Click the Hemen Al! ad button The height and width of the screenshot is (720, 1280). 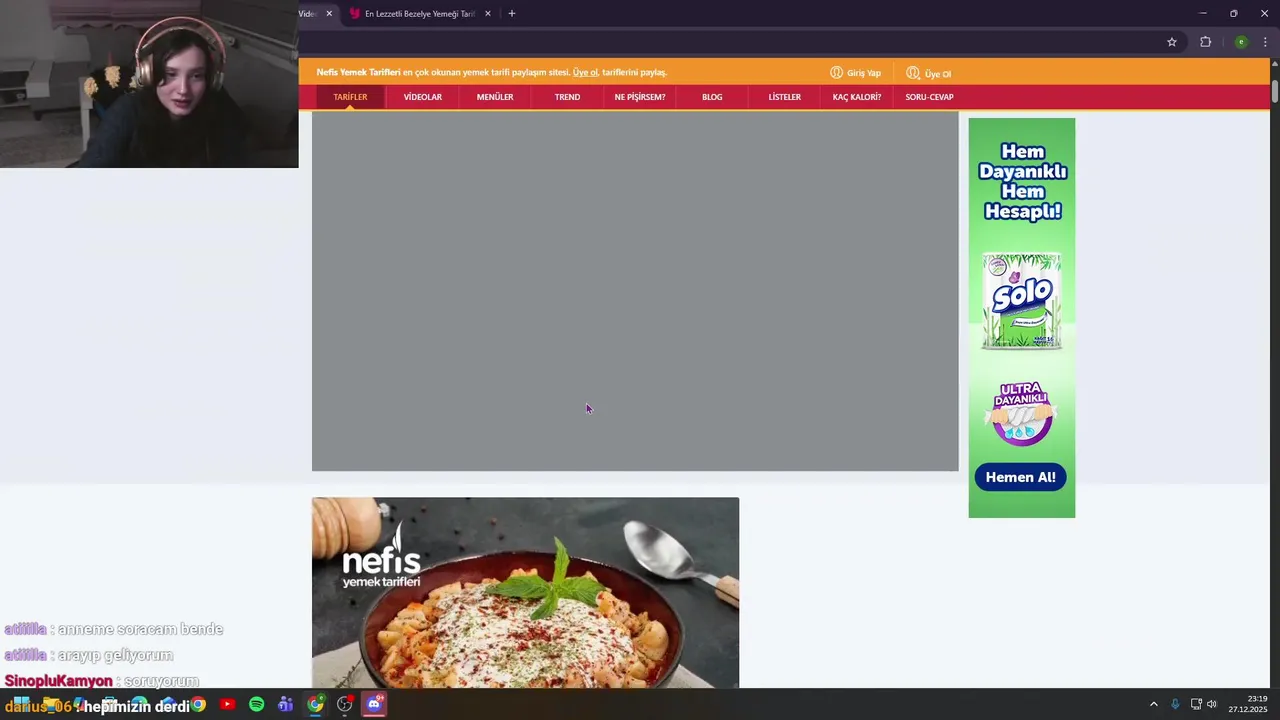pyautogui.click(x=1021, y=477)
